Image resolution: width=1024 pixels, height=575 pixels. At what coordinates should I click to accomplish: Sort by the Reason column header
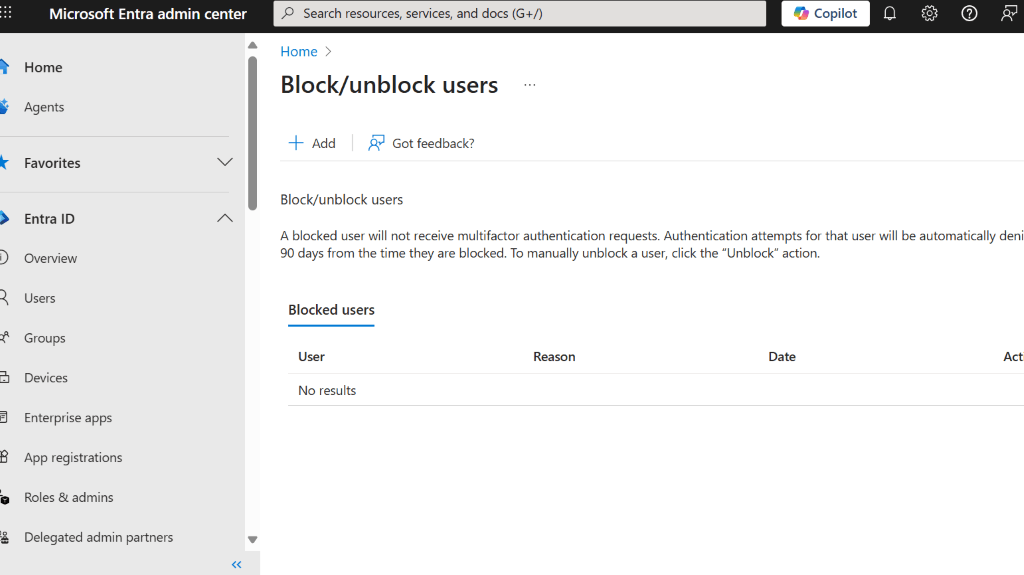[x=554, y=357]
